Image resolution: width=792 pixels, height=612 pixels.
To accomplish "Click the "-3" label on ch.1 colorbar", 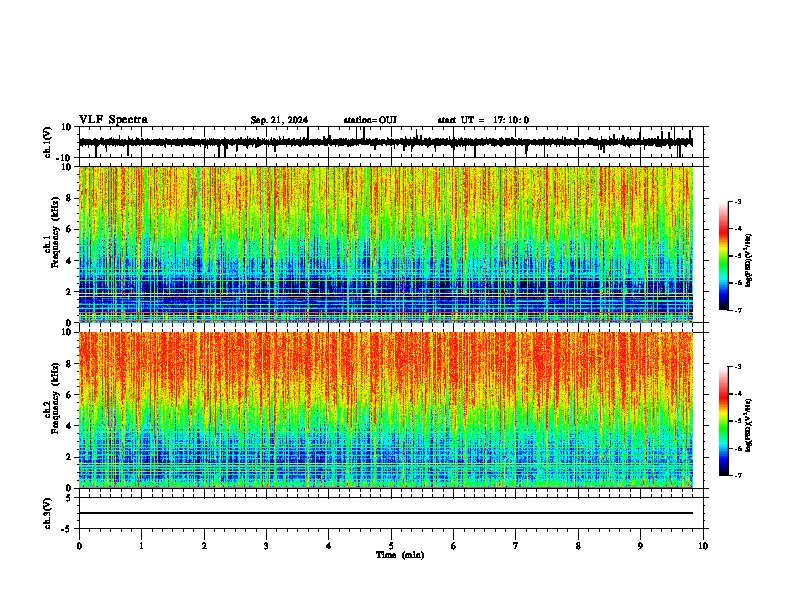I will pos(738,201).
